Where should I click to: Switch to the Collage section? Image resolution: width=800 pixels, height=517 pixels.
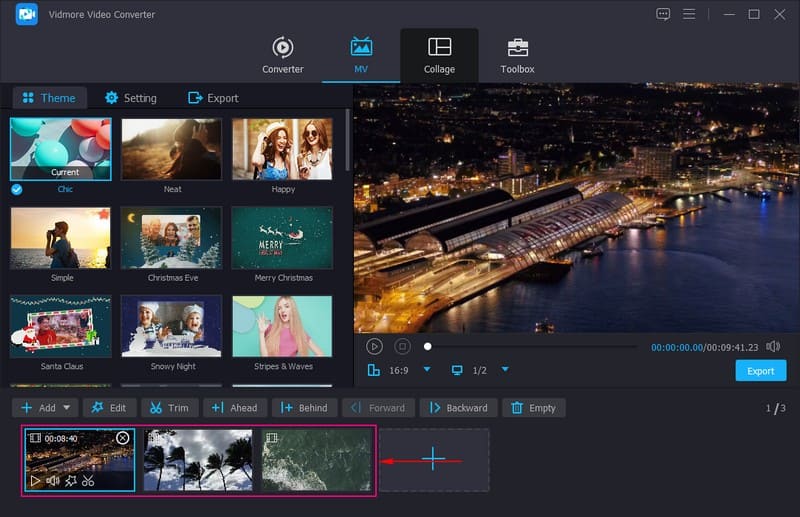439,55
